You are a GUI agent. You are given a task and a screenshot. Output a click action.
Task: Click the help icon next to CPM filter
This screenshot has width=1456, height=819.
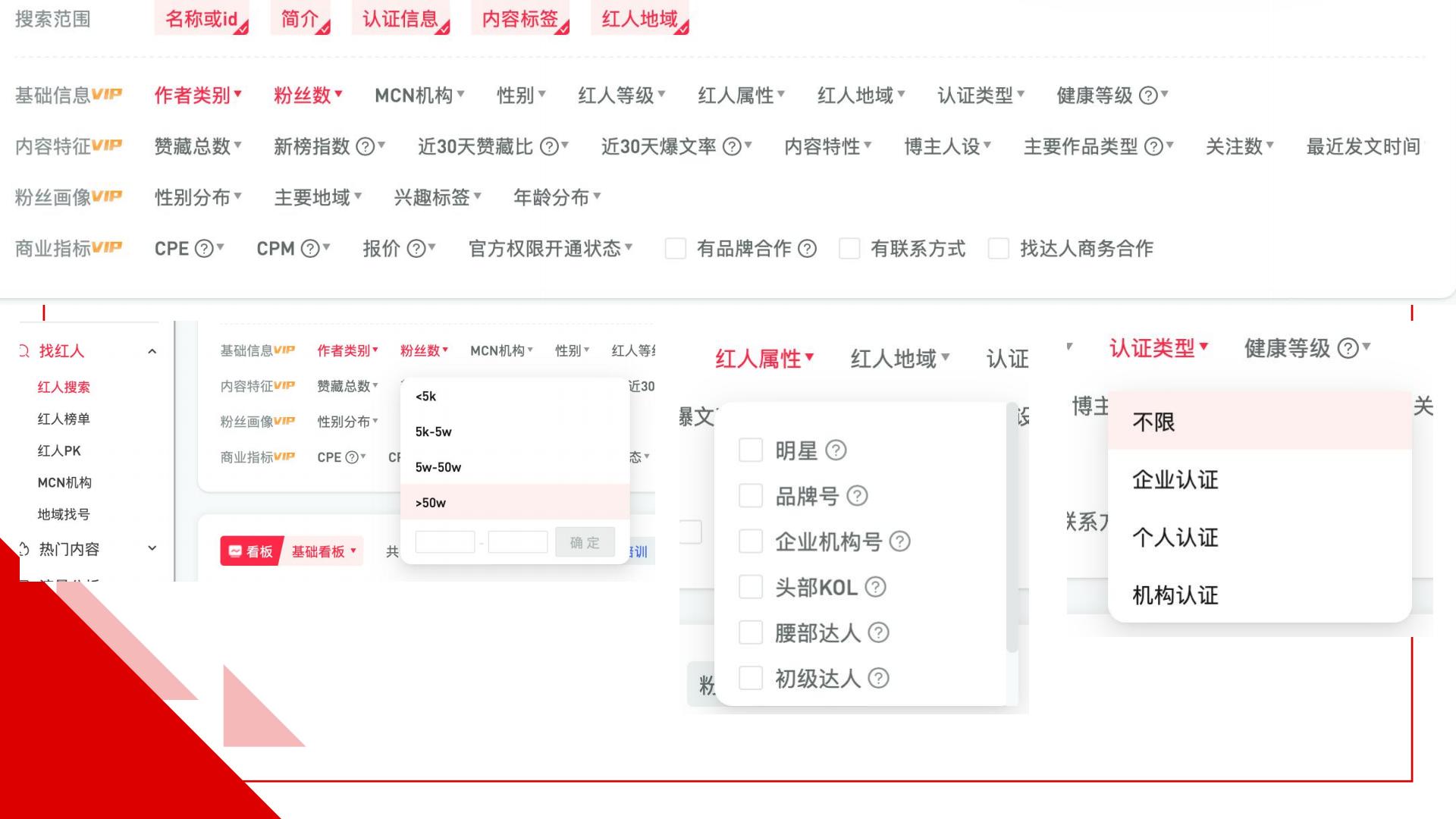point(310,249)
